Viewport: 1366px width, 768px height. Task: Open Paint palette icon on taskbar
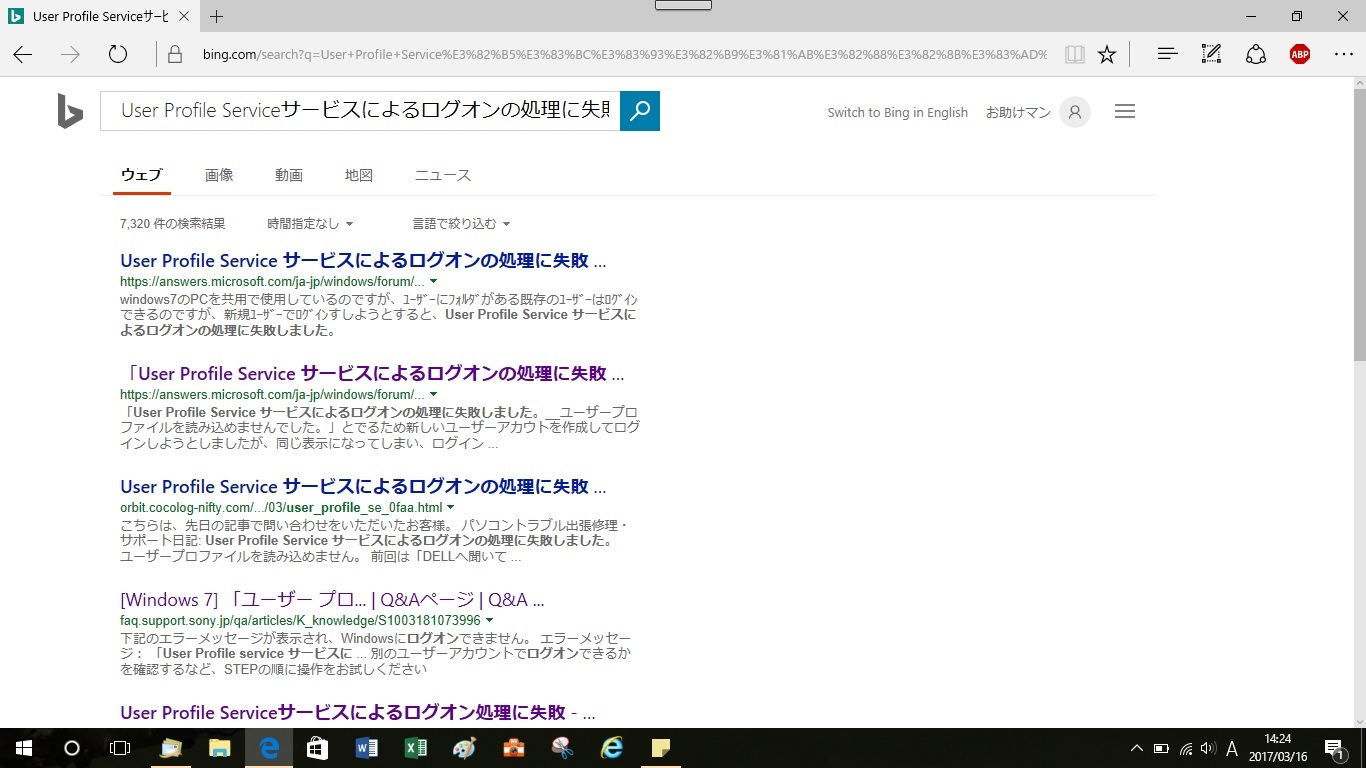click(x=465, y=748)
